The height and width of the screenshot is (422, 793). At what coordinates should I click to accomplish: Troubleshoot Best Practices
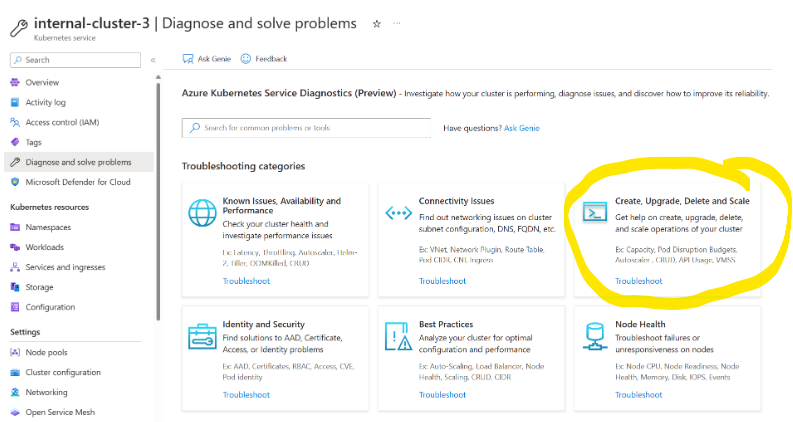click(443, 395)
